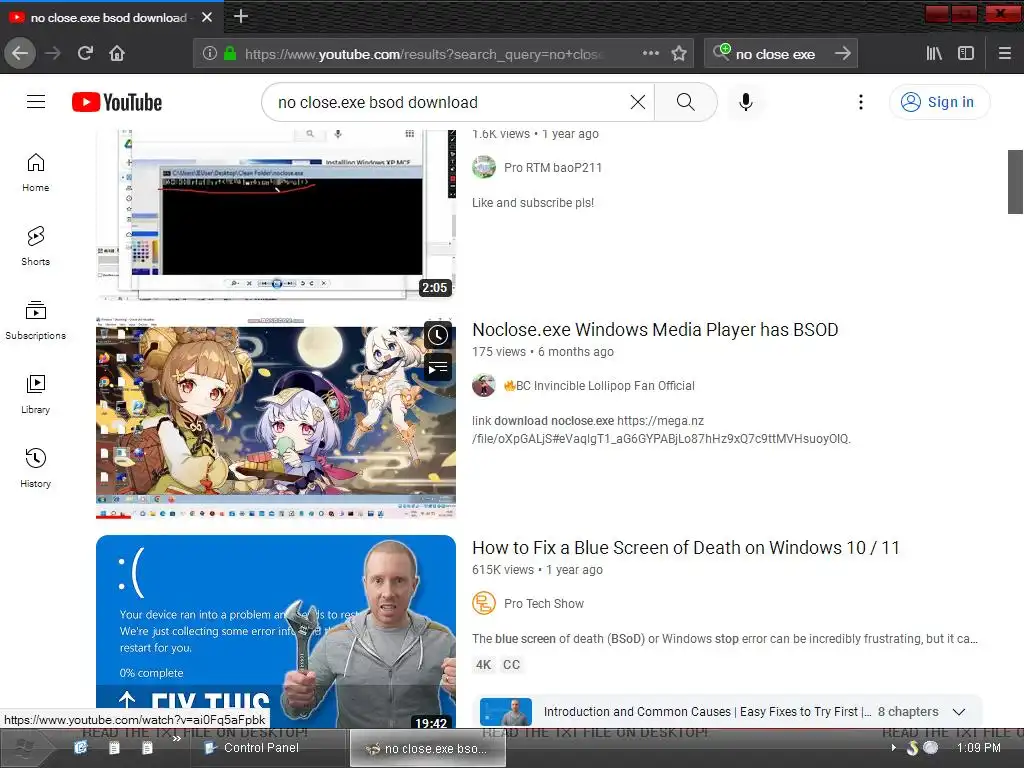The image size is (1024, 768).
Task: Open the Firefox hamburger menu
Action: coord(1005,53)
